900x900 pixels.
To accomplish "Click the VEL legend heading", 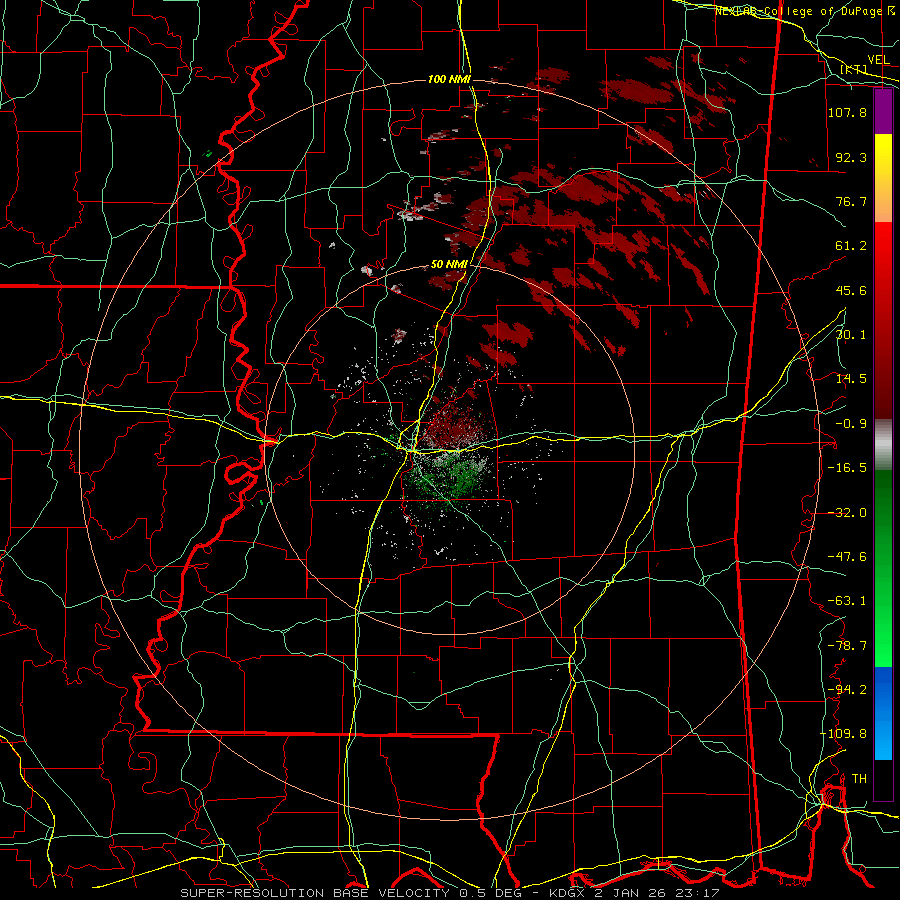I will click(x=878, y=60).
